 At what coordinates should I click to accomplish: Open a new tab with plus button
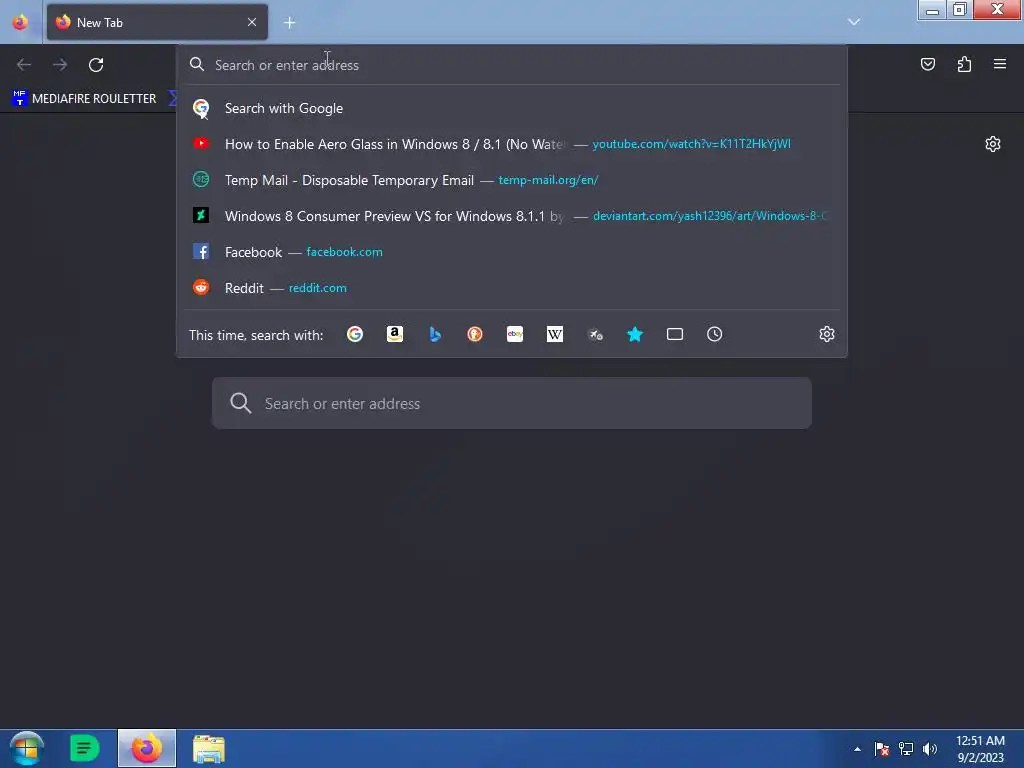click(289, 23)
